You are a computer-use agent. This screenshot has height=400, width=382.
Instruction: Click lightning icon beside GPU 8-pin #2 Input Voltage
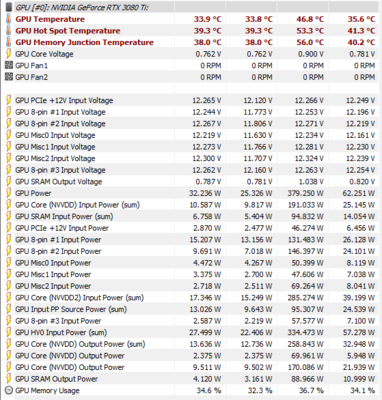click(9, 124)
